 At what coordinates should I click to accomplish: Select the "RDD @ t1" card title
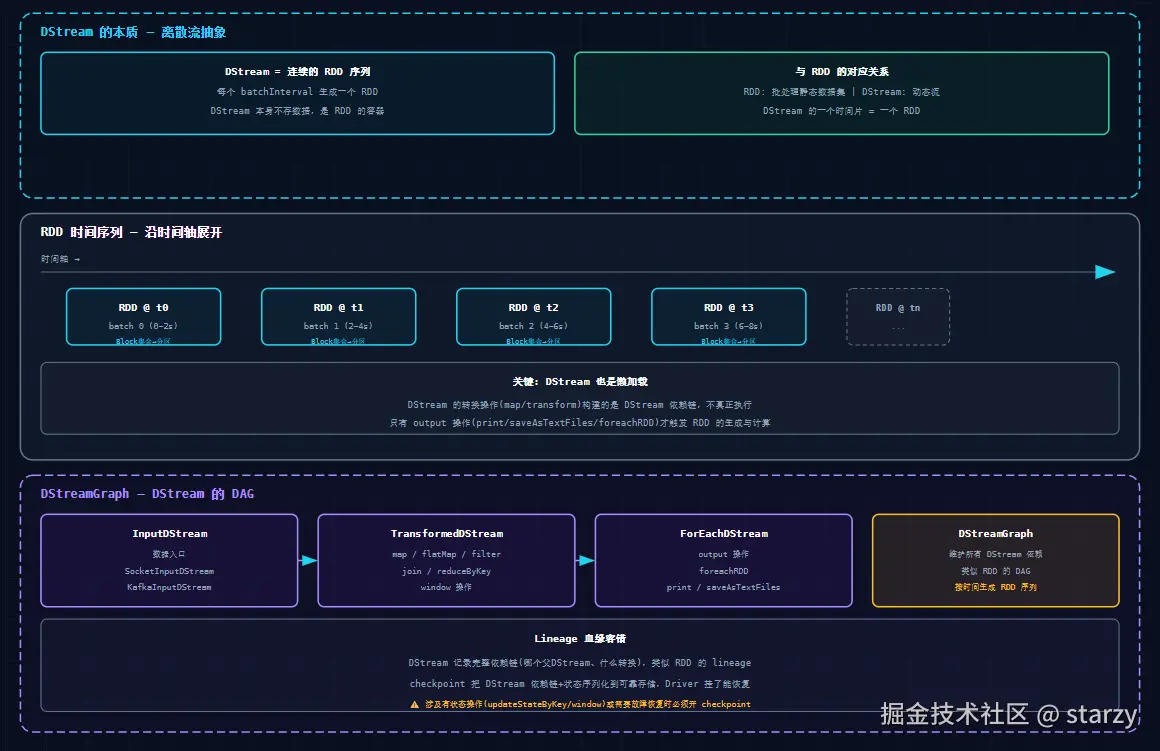click(x=339, y=308)
